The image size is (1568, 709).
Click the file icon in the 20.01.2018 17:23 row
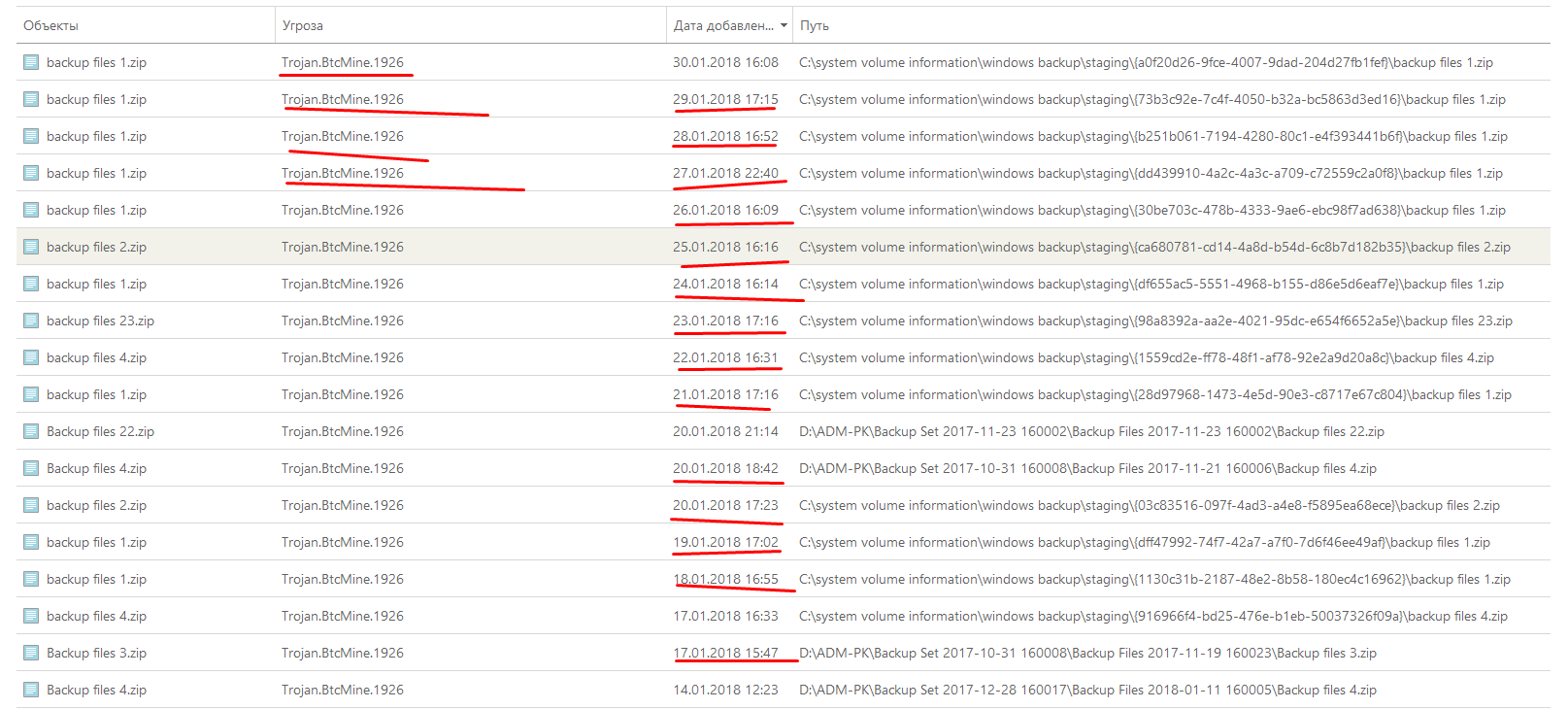31,505
